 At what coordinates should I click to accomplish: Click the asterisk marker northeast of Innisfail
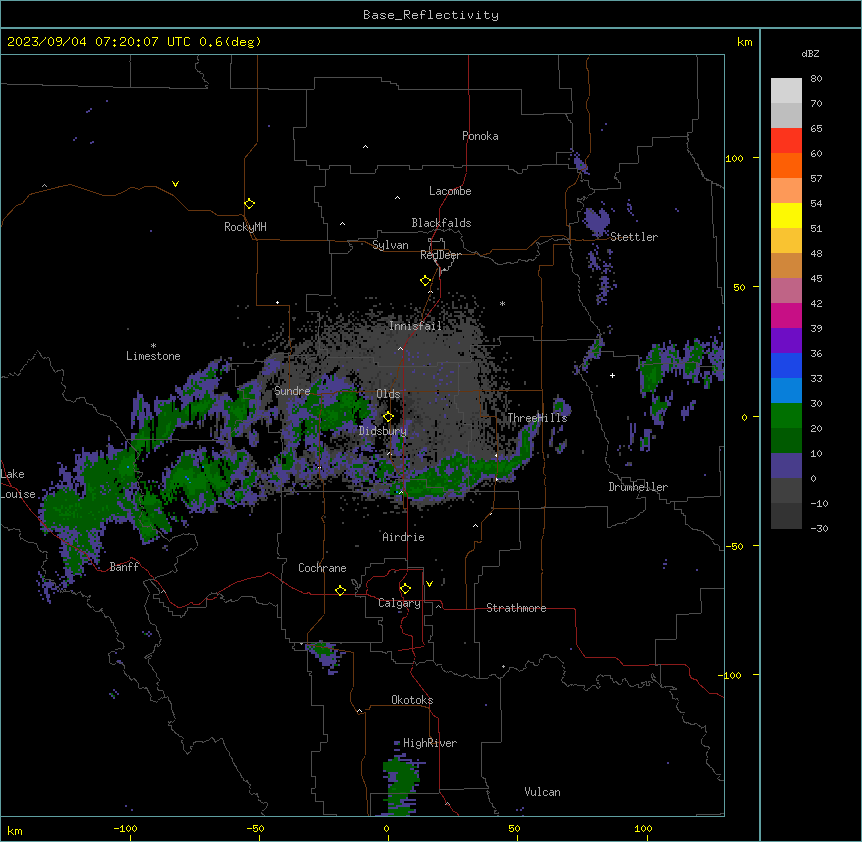coord(502,303)
